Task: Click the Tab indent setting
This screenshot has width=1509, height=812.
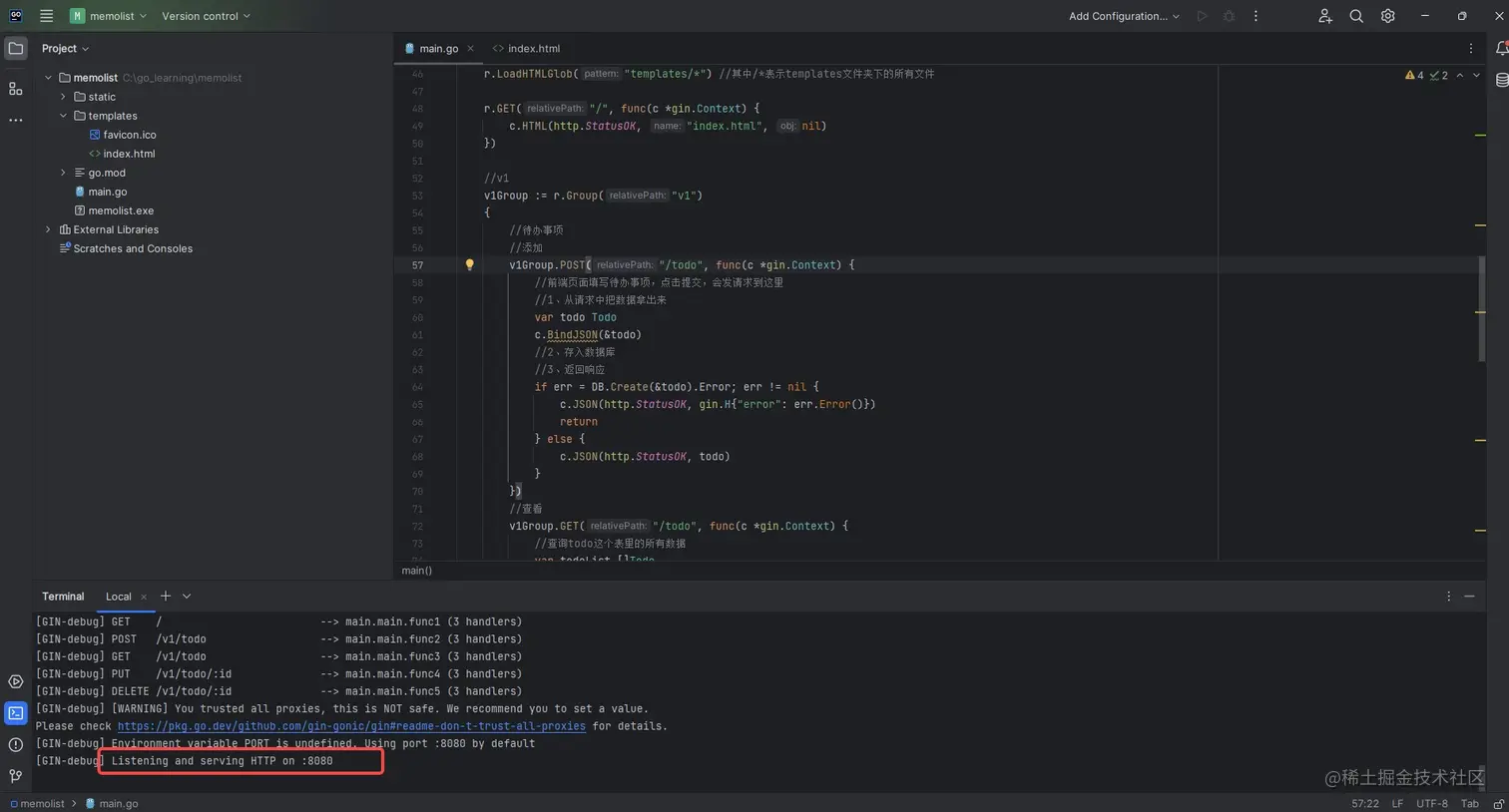Action: (1469, 803)
